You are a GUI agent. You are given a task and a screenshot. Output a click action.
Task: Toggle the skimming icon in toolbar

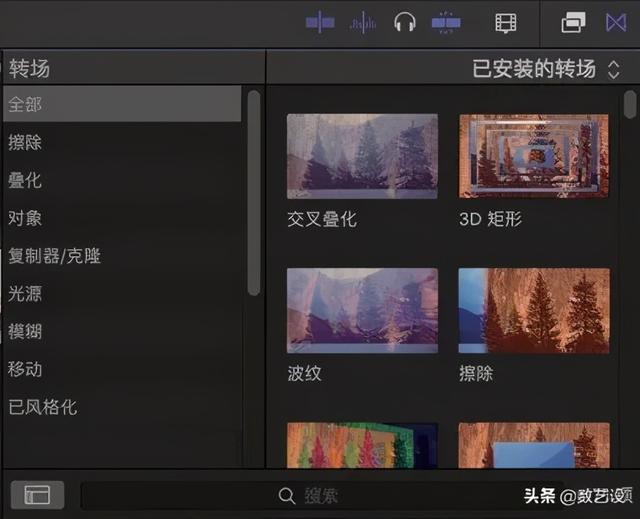(x=320, y=22)
